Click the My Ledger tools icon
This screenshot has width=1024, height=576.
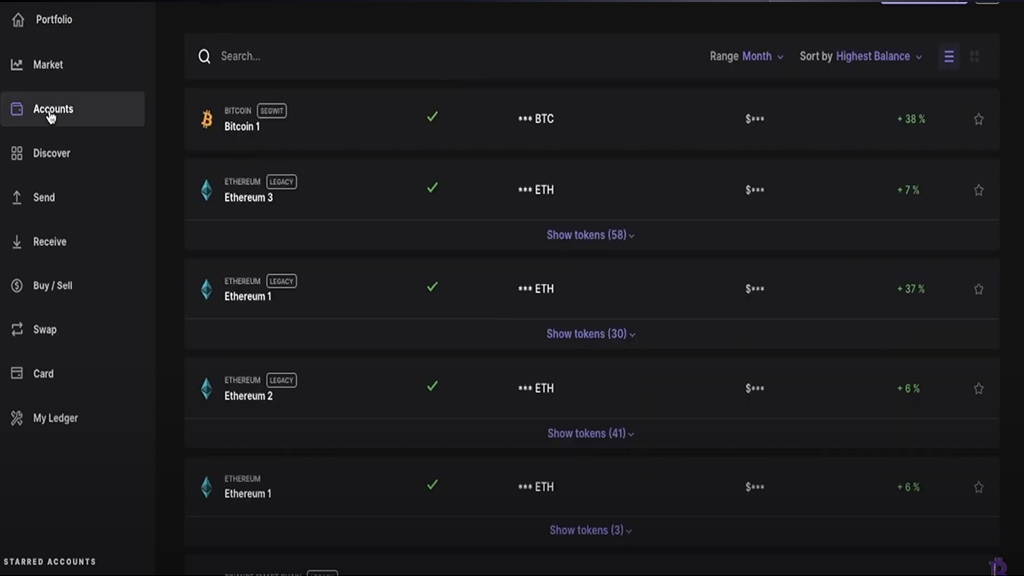click(17, 418)
